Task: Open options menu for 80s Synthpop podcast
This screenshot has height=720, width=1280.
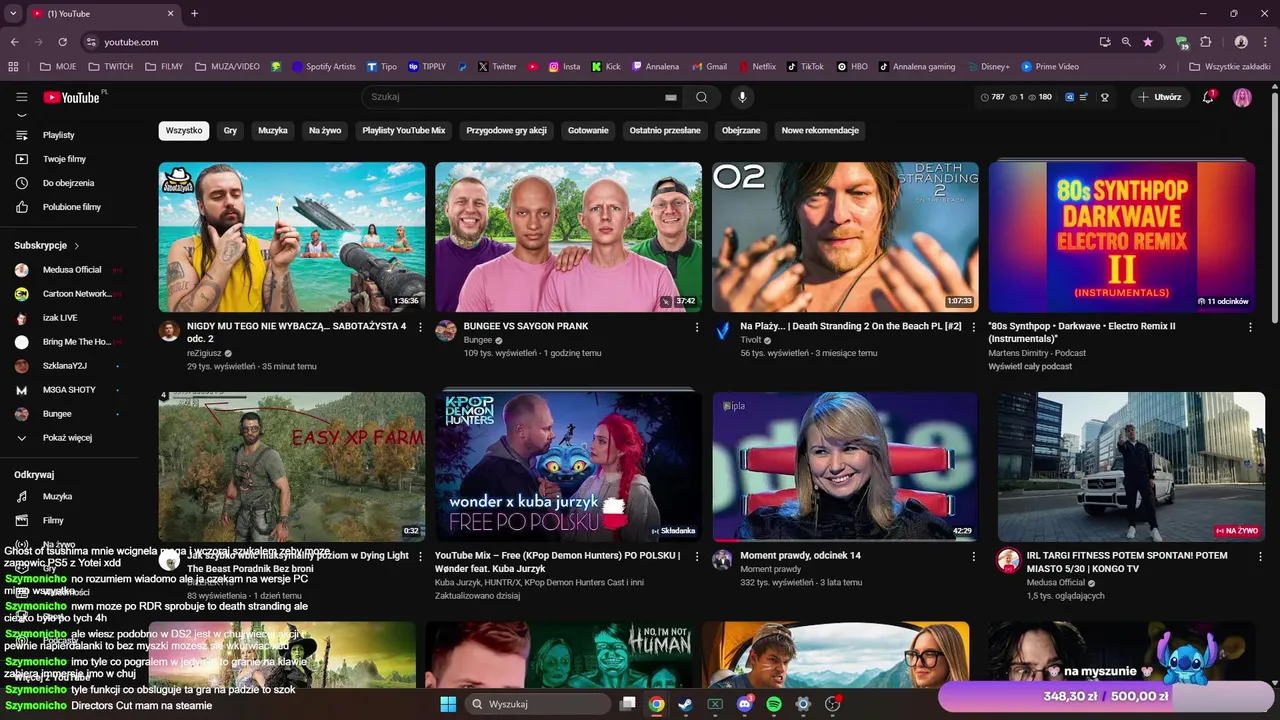Action: tap(1250, 327)
